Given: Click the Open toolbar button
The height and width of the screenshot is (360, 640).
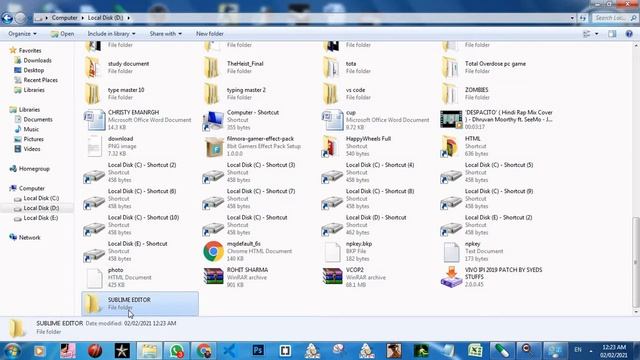Looking at the screenshot, I should tap(62, 34).
